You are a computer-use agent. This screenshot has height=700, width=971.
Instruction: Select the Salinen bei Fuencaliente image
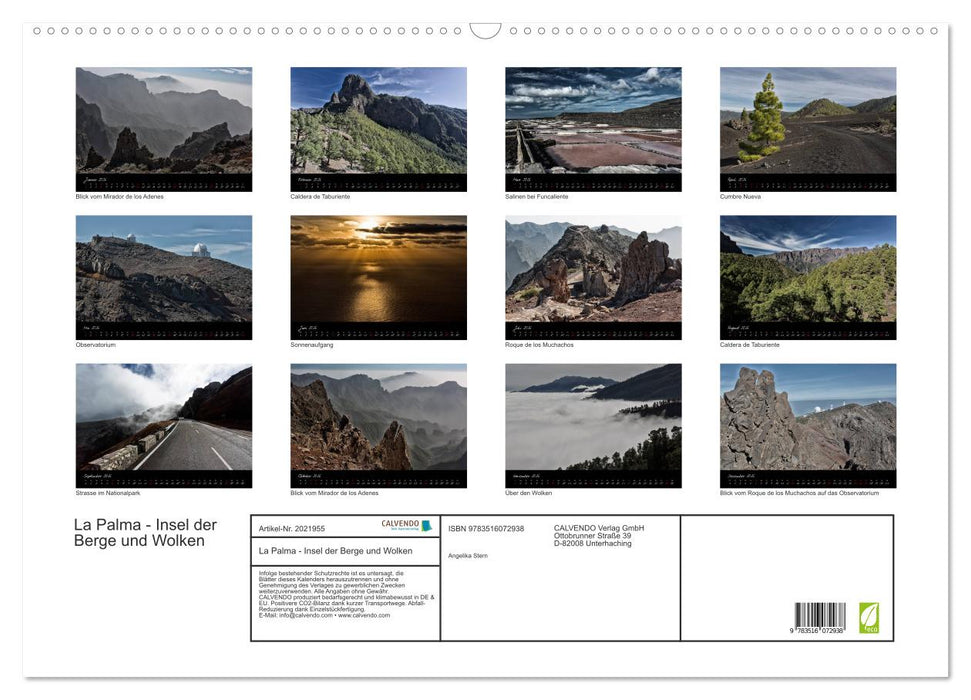pos(592,128)
